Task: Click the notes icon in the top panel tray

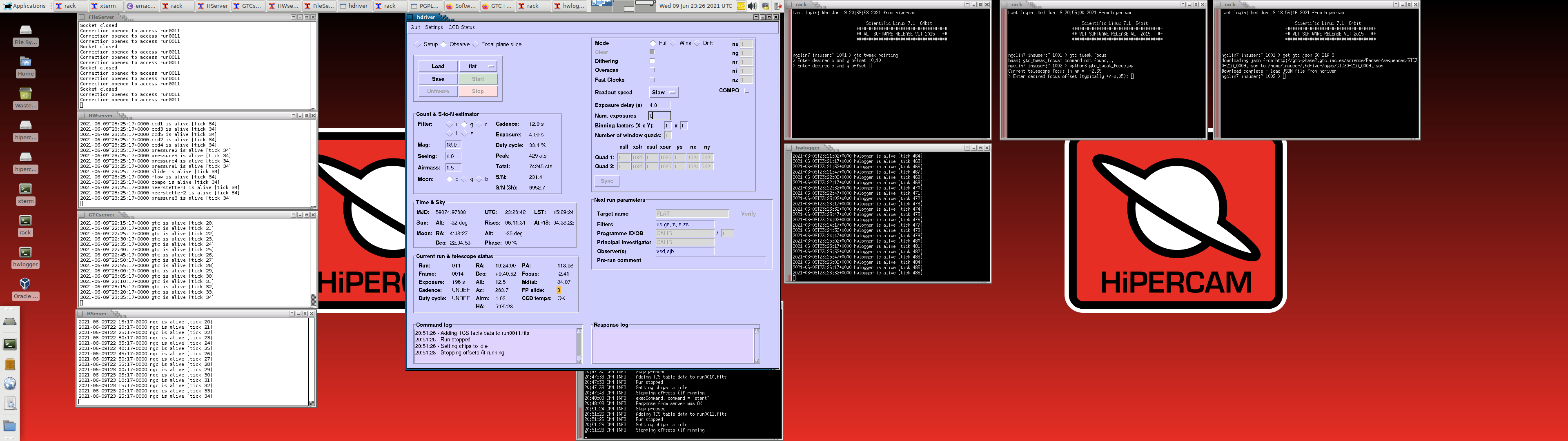Action: 741,5
